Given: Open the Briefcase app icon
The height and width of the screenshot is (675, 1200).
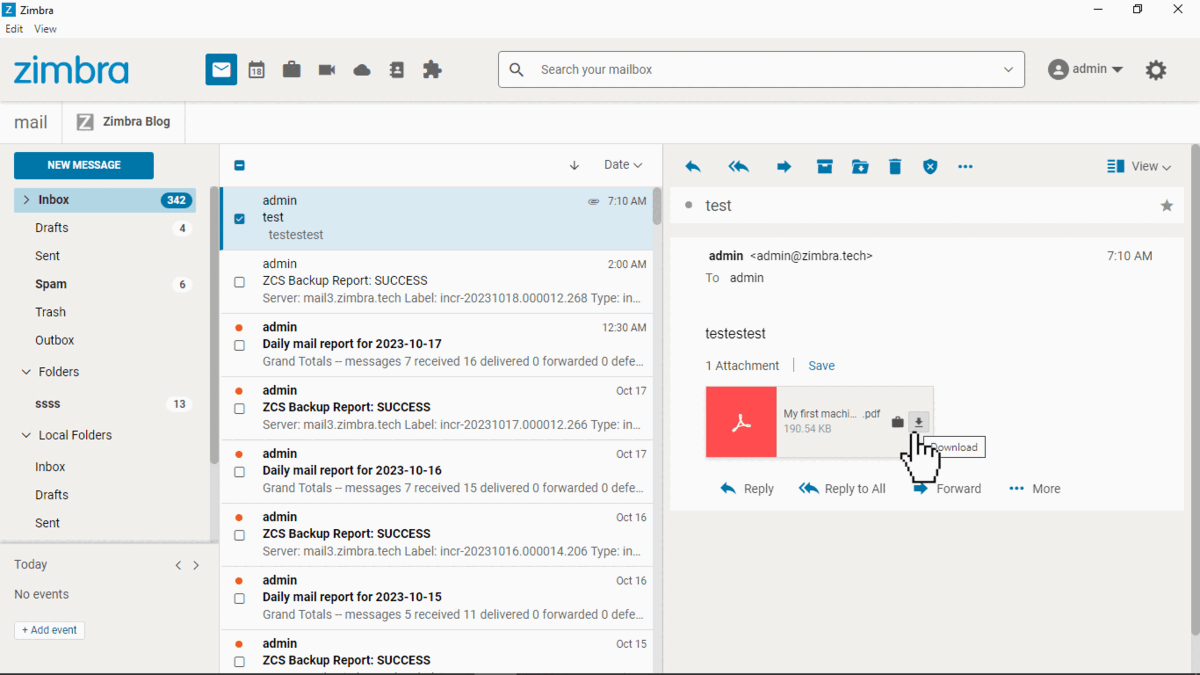Looking at the screenshot, I should tap(291, 70).
